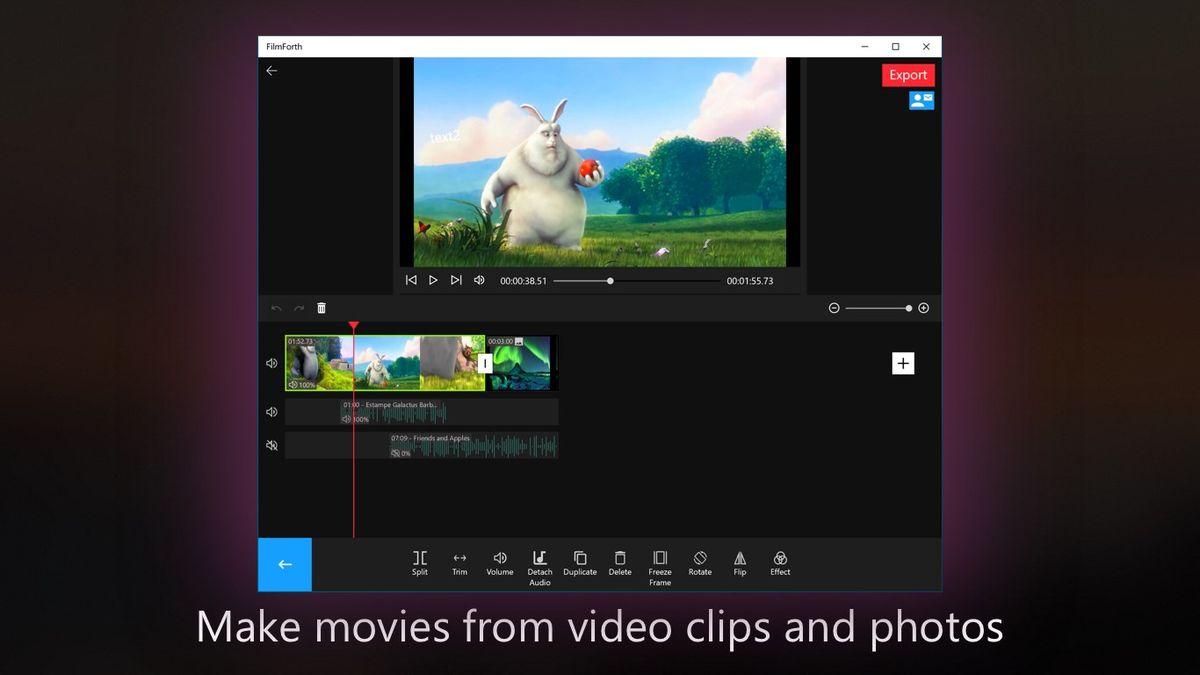The image size is (1200, 675).
Task: Click the timeline zoom slider handle
Action: 909,308
